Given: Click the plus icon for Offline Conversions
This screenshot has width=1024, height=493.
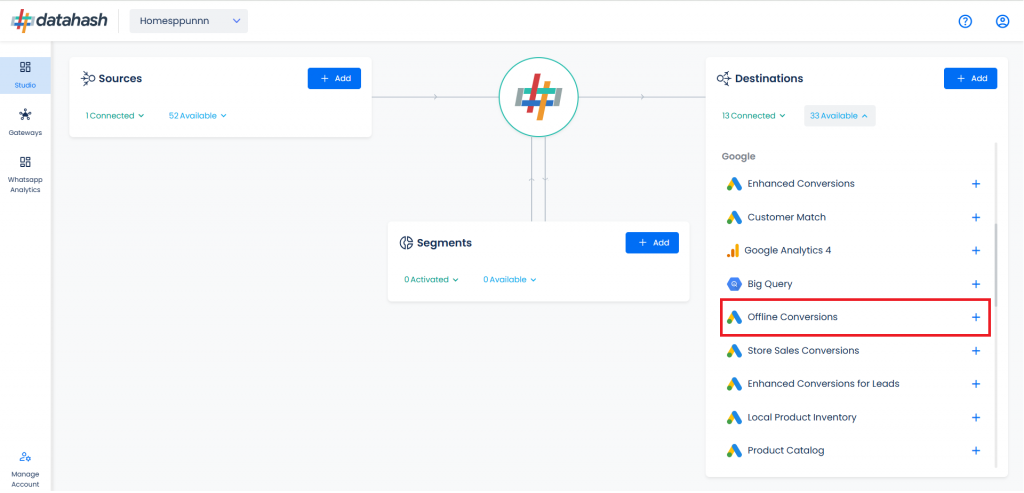Looking at the screenshot, I should coord(976,317).
